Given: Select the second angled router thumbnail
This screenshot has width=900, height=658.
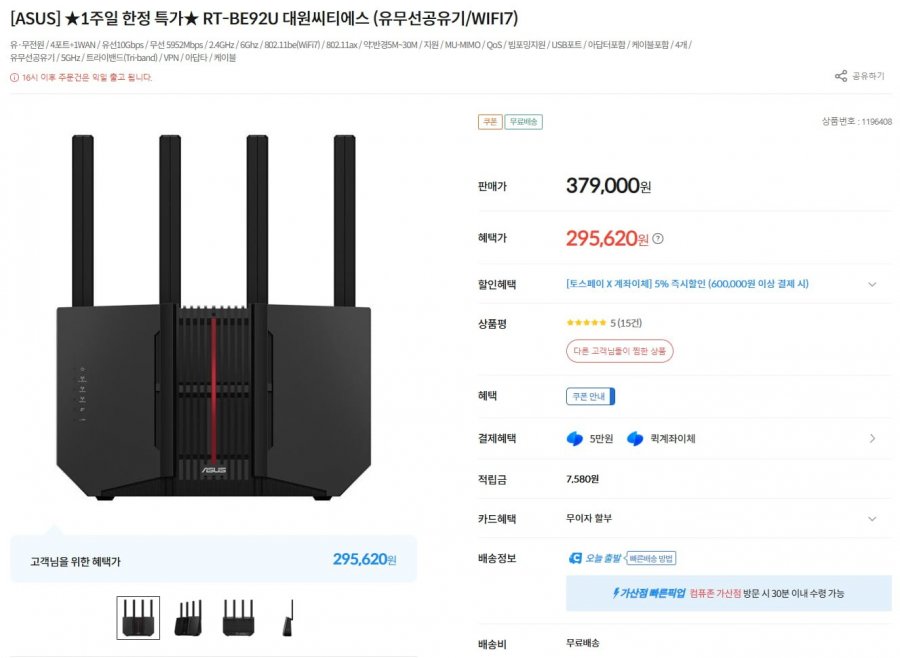Looking at the screenshot, I should 188,618.
